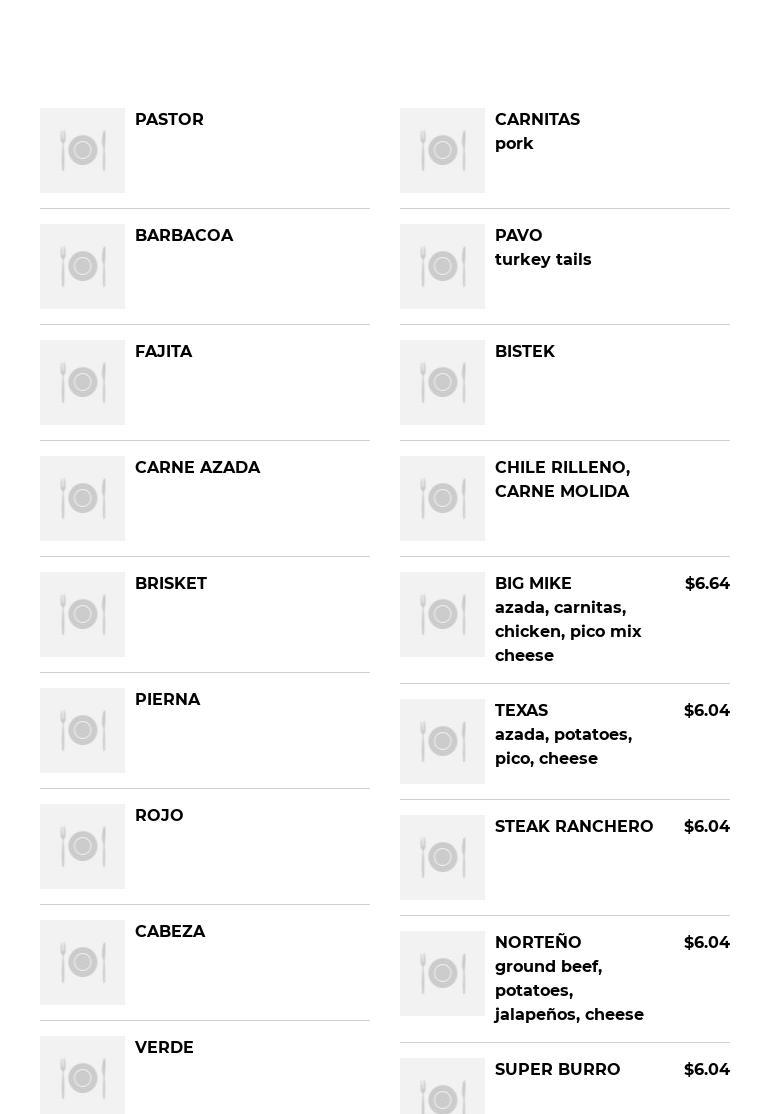Select the STEAK RANCHERO item
This screenshot has width=770, height=1114.
(574, 827)
